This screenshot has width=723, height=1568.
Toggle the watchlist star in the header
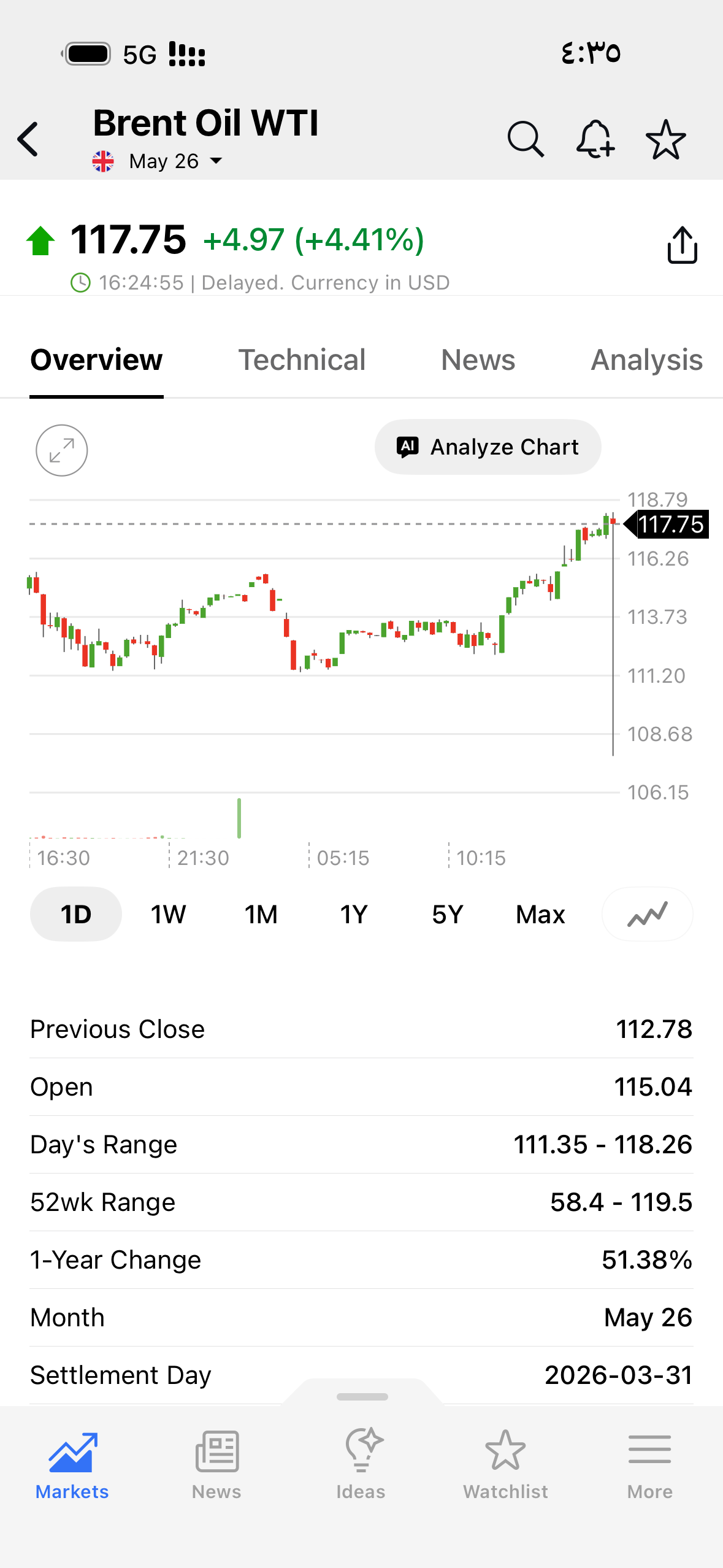[665, 139]
